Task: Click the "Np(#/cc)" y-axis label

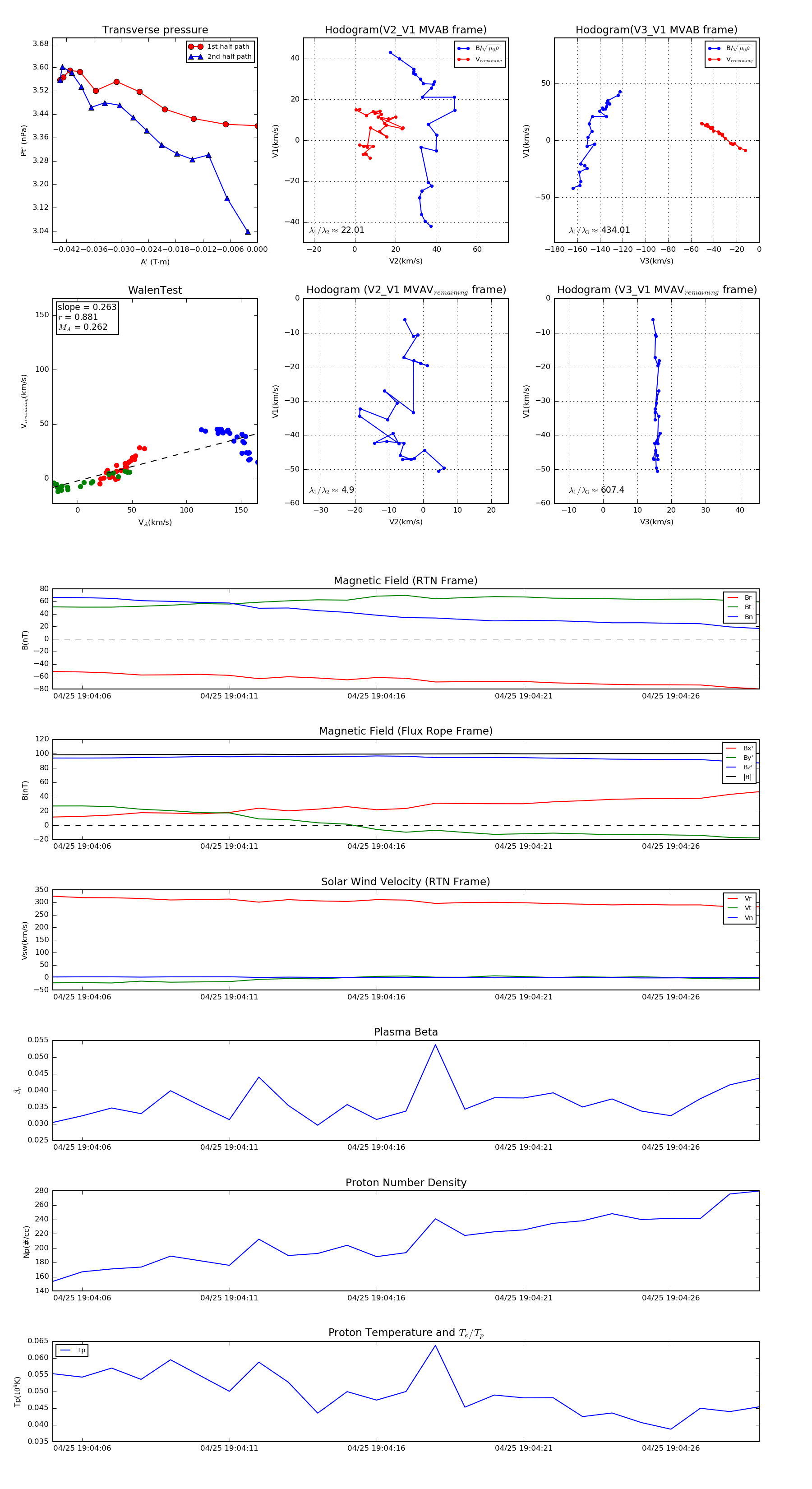Action: tap(26, 1241)
